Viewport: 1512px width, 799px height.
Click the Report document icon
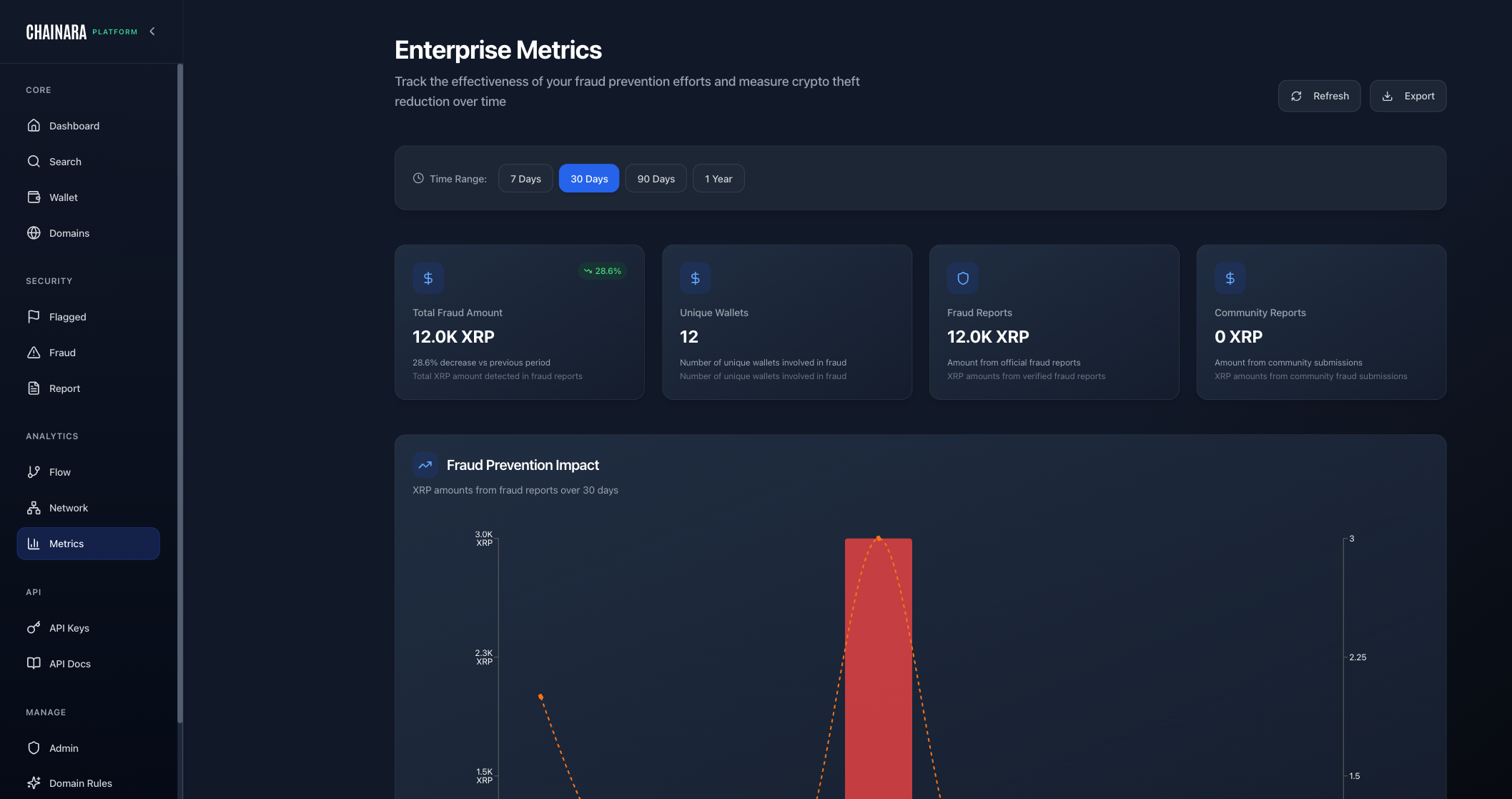tap(34, 388)
